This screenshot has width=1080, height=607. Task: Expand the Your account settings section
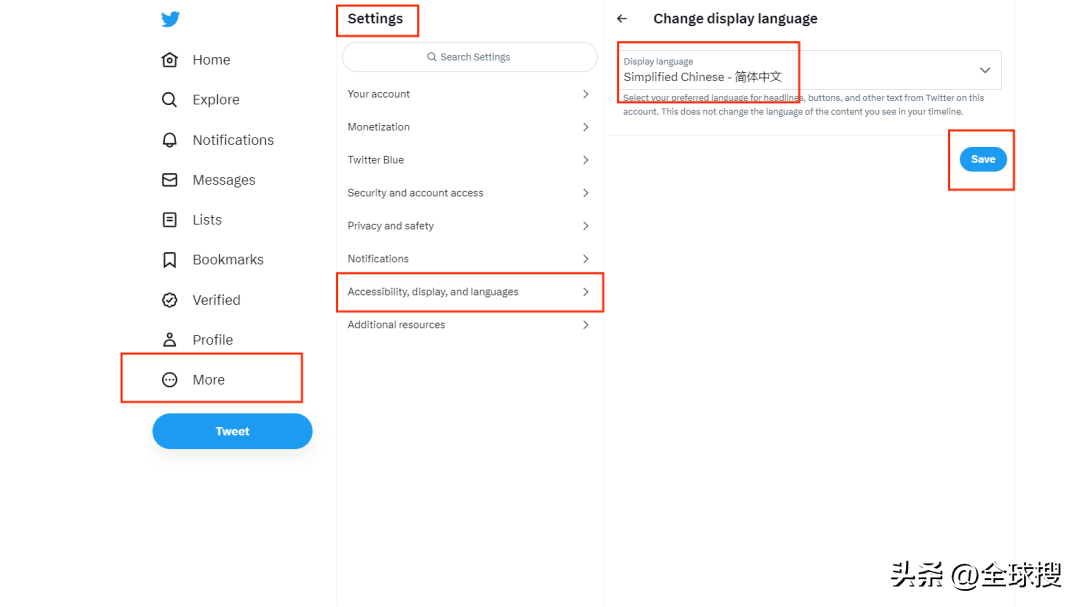click(469, 94)
